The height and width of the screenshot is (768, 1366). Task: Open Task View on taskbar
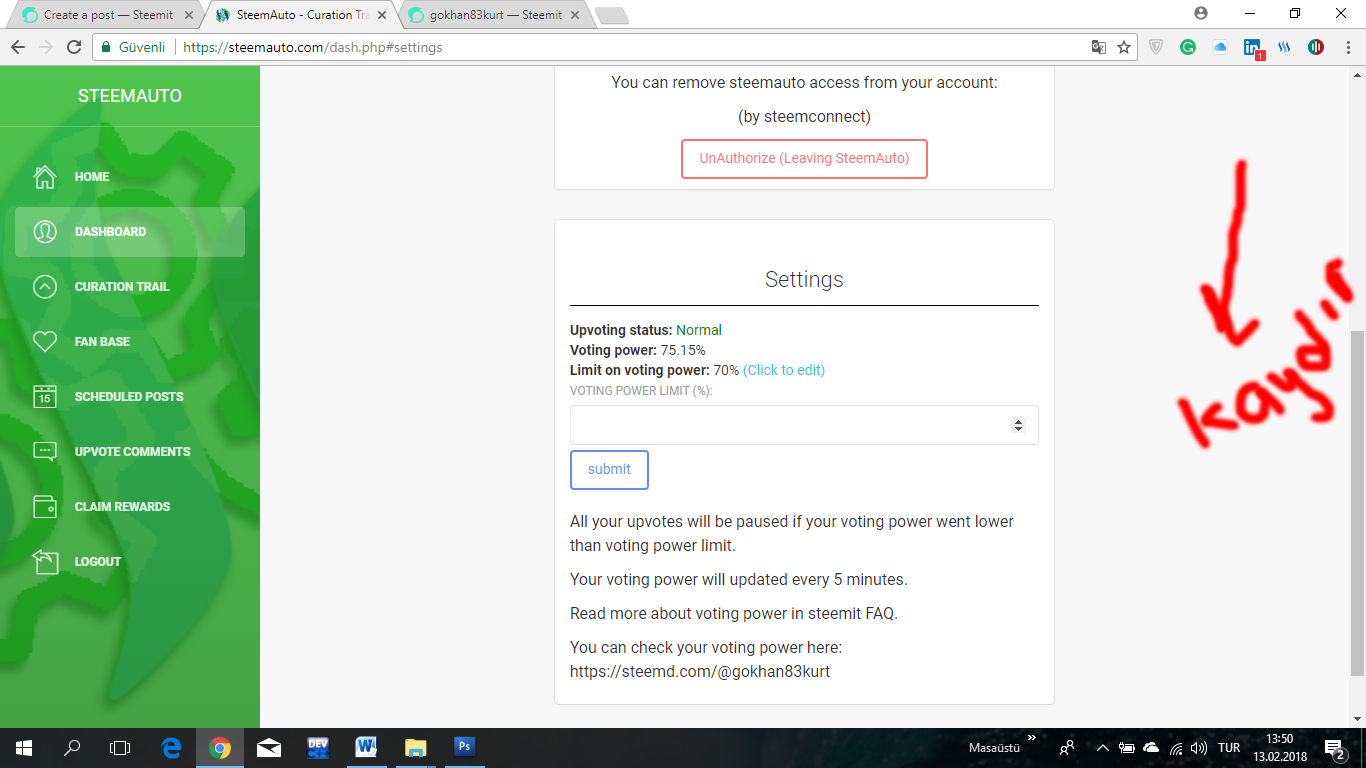[x=120, y=747]
